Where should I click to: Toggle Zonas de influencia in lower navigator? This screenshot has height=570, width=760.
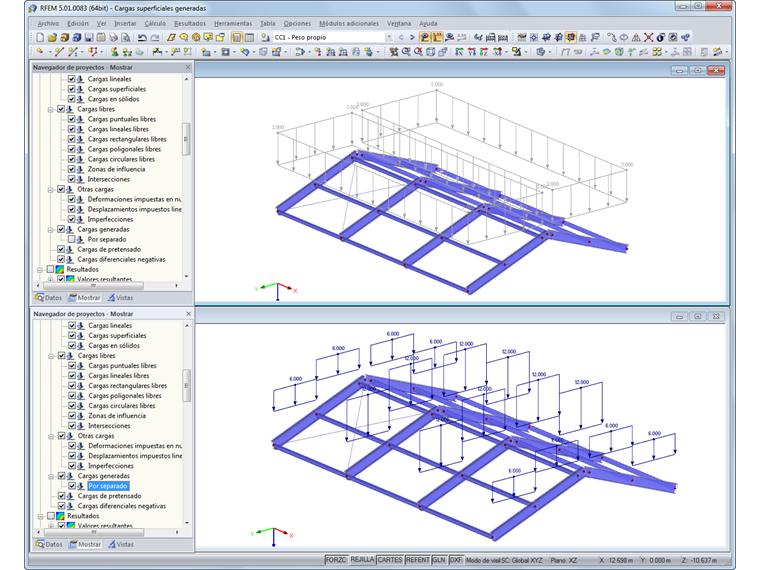click(72, 415)
